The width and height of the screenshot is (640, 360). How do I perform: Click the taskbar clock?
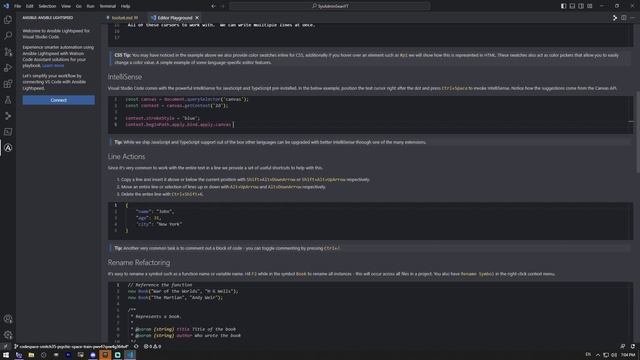(628, 355)
